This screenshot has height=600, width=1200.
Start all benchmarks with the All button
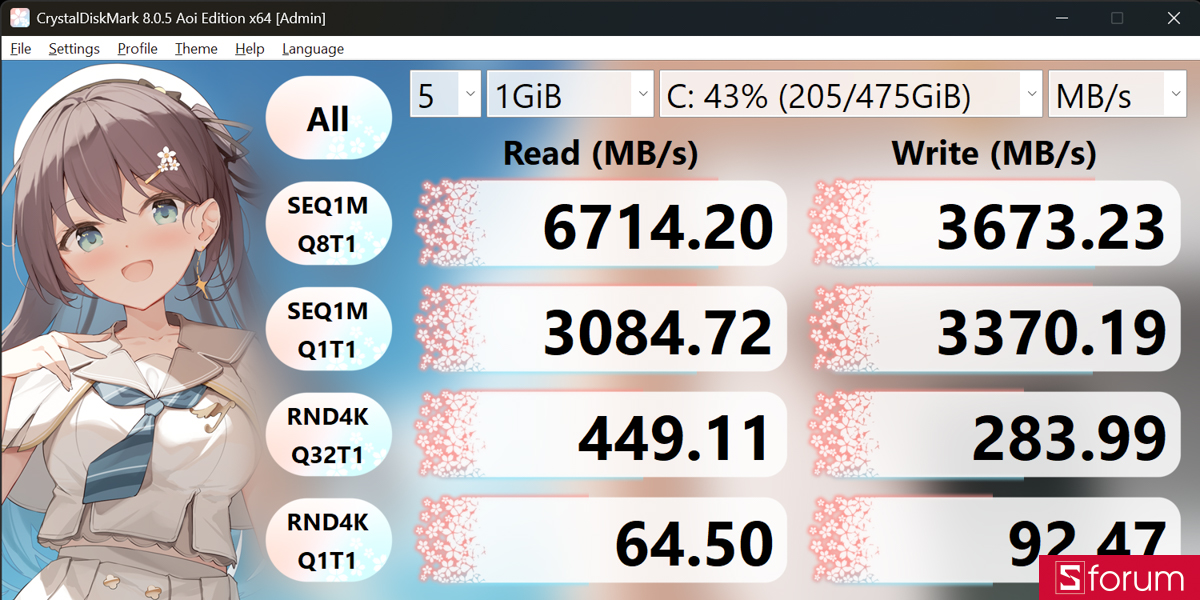(328, 119)
